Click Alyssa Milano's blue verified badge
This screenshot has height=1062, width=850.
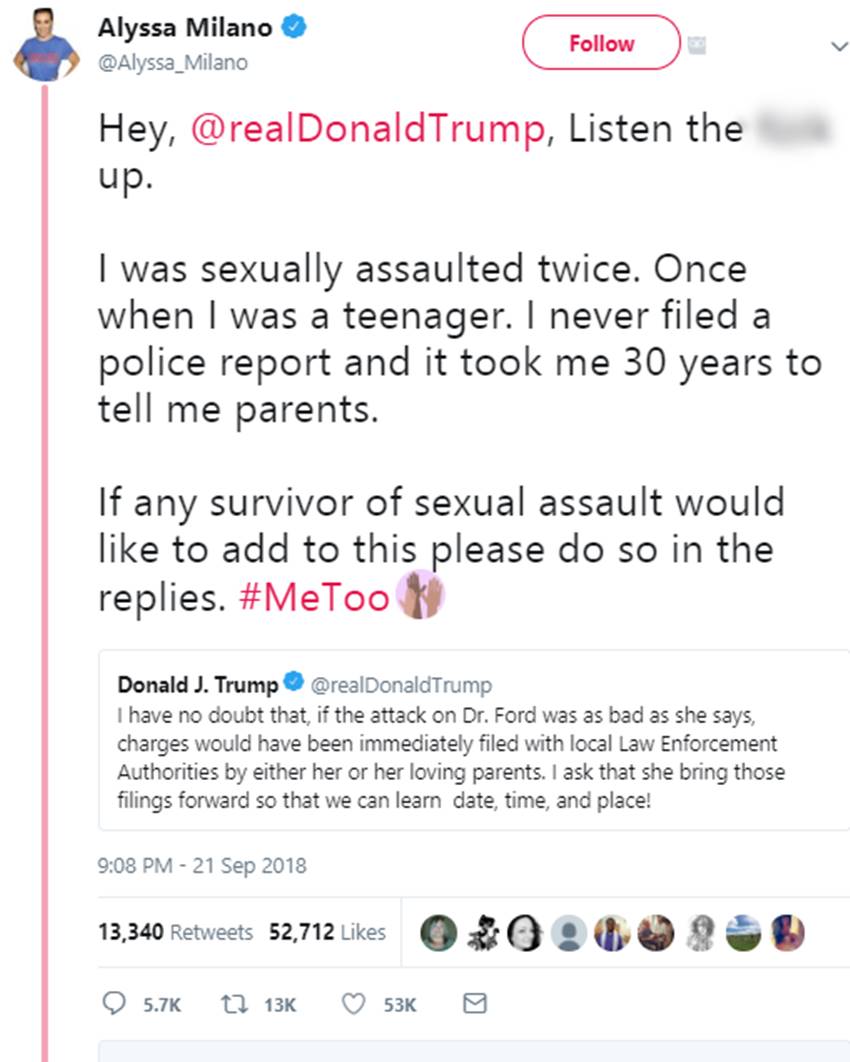coord(292,29)
